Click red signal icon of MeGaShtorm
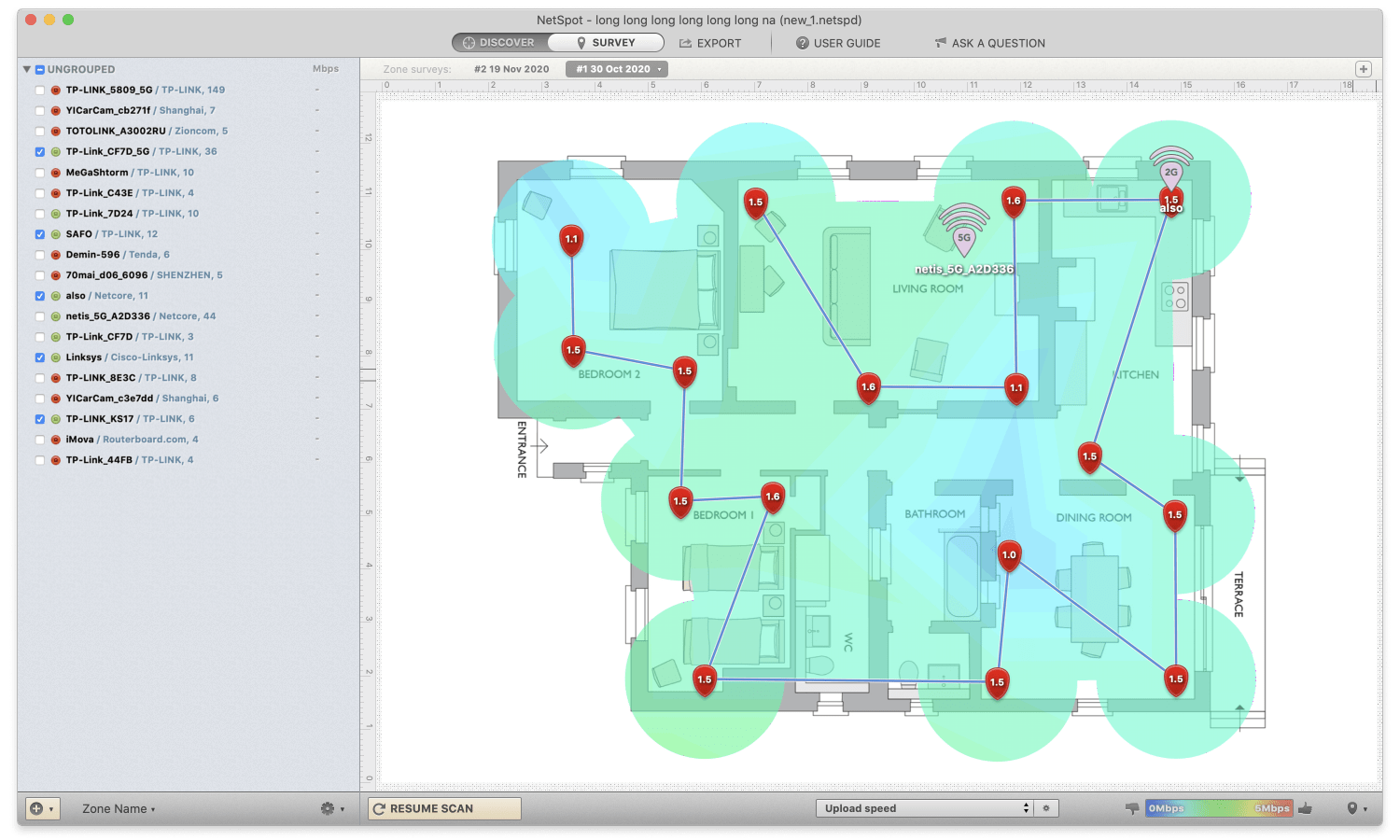The width and height of the screenshot is (1400, 840). pos(56,173)
